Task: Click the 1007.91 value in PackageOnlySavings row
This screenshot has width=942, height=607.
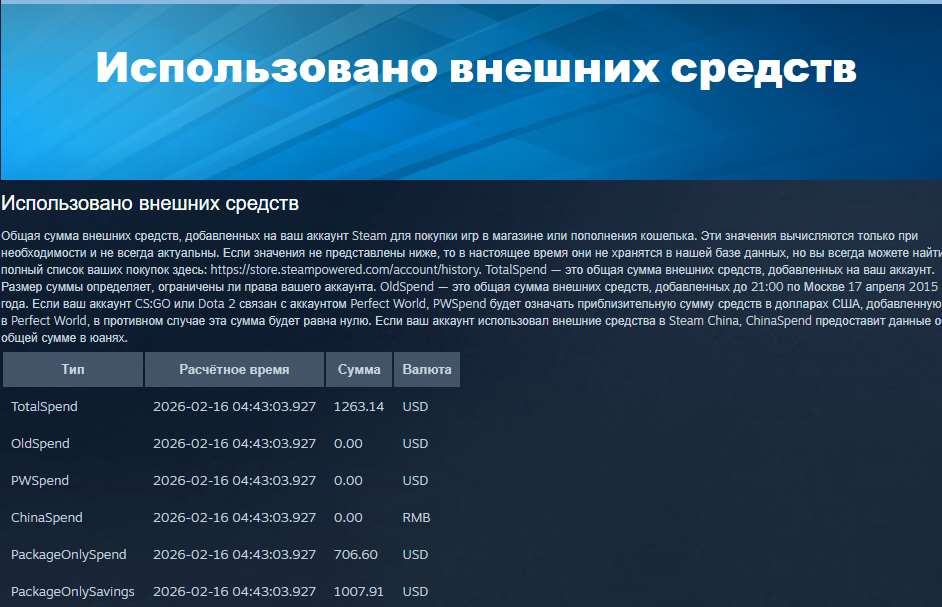Action: coord(356,591)
